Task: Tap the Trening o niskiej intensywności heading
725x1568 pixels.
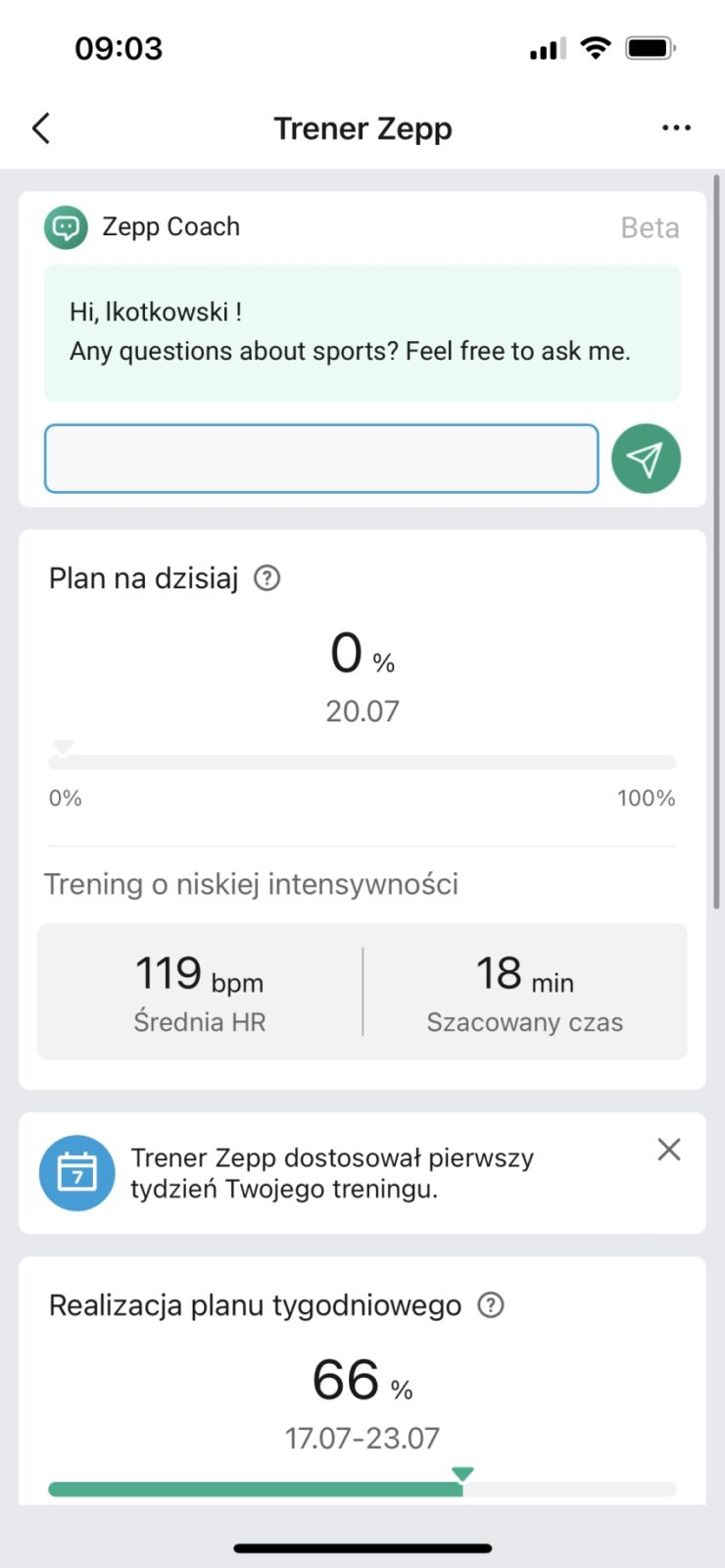Action: [251, 884]
